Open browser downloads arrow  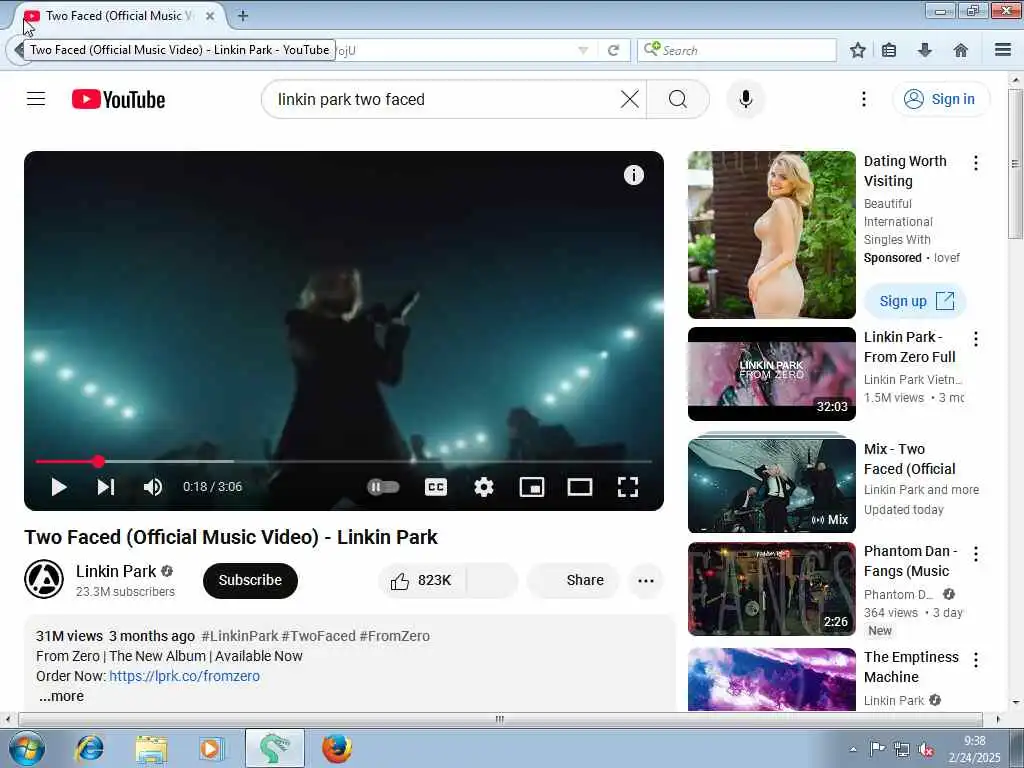[x=925, y=50]
